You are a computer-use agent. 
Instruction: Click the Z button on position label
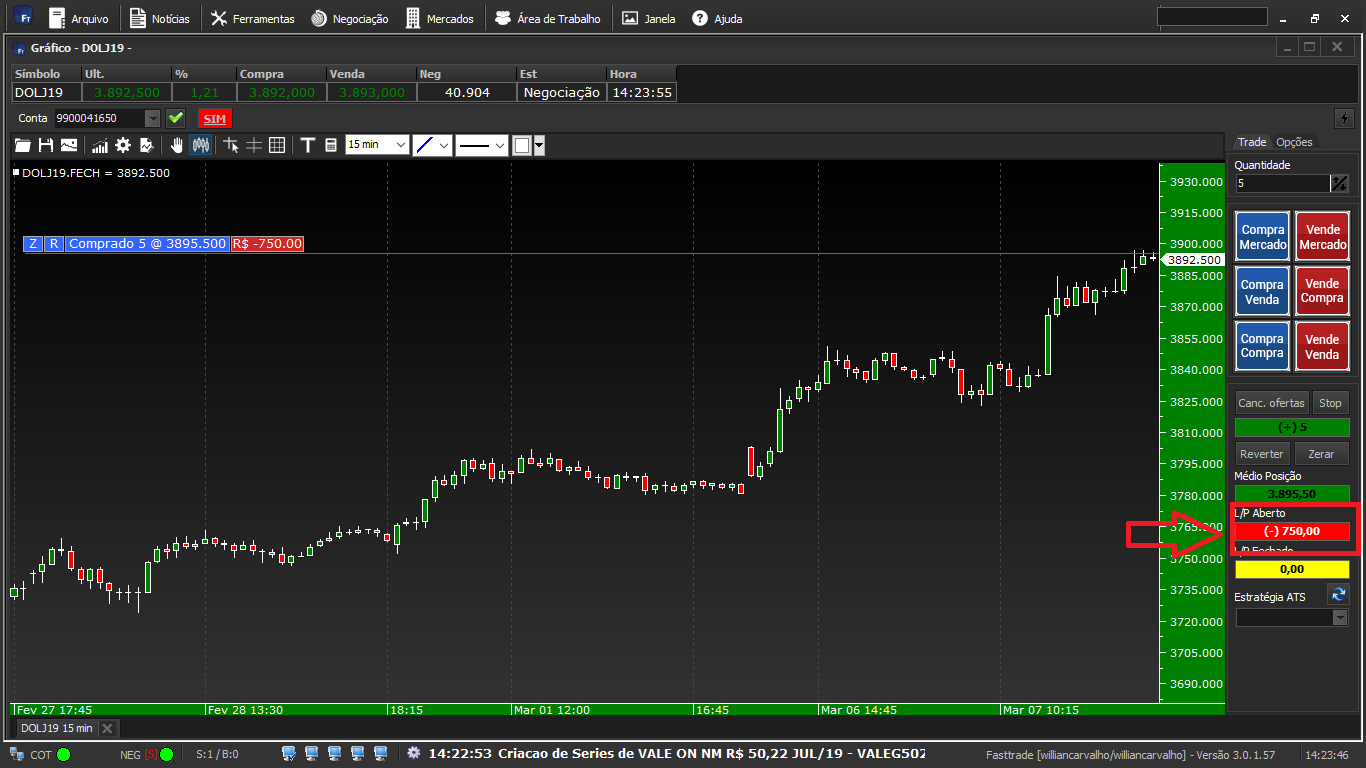point(33,244)
